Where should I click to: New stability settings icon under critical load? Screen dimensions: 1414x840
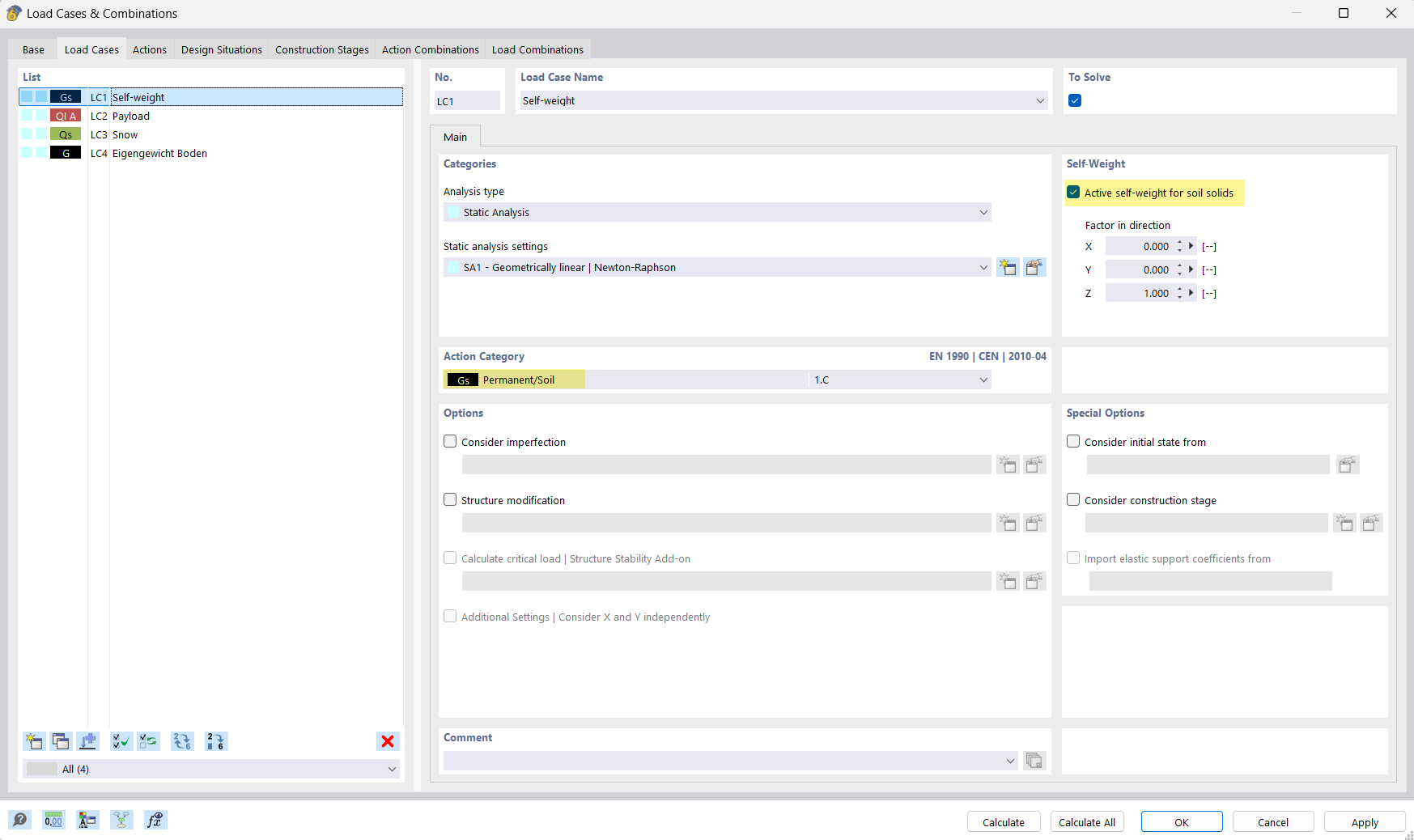[1008, 581]
